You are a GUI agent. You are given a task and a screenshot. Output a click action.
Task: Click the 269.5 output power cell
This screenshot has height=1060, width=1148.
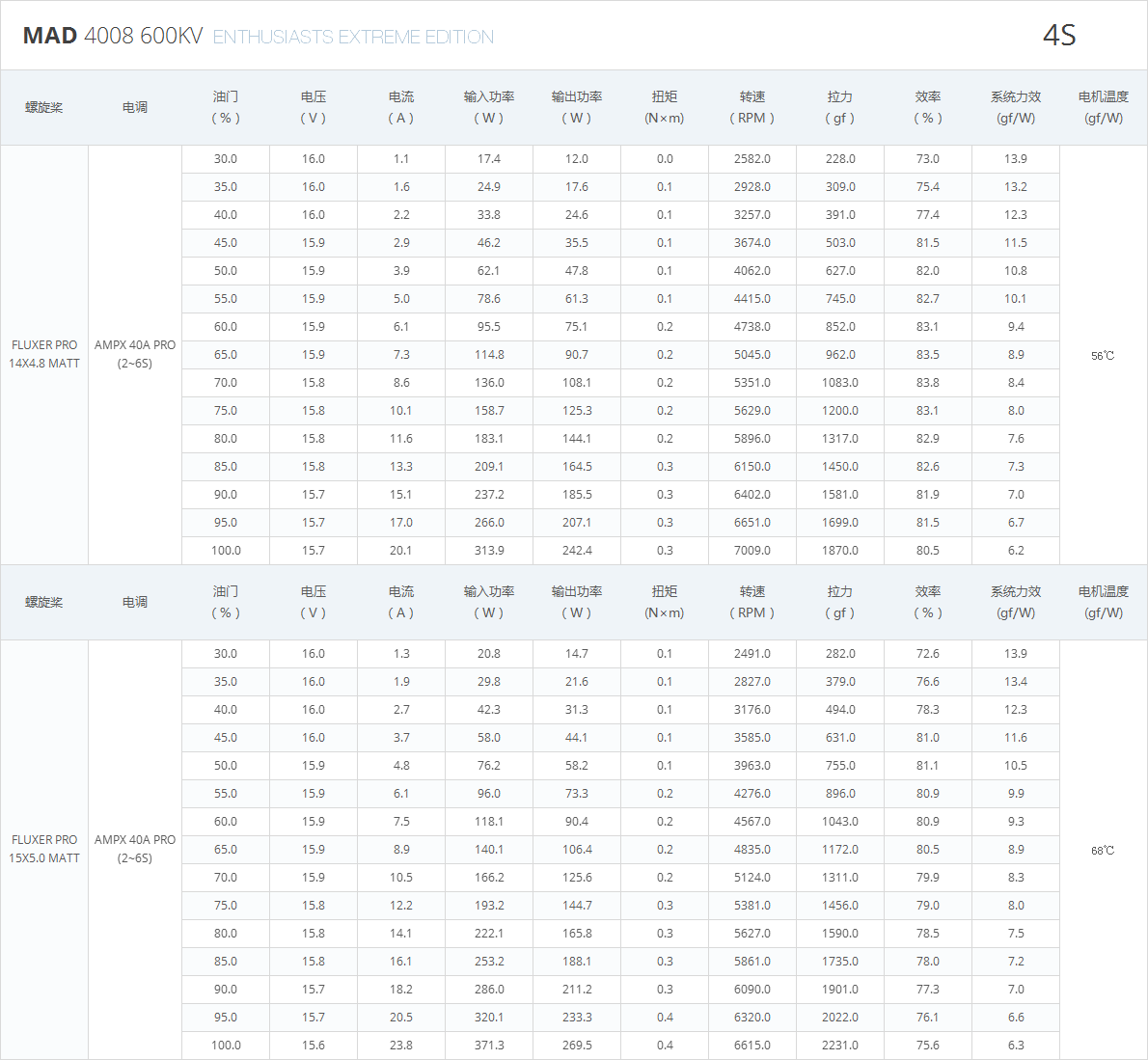(x=577, y=1046)
